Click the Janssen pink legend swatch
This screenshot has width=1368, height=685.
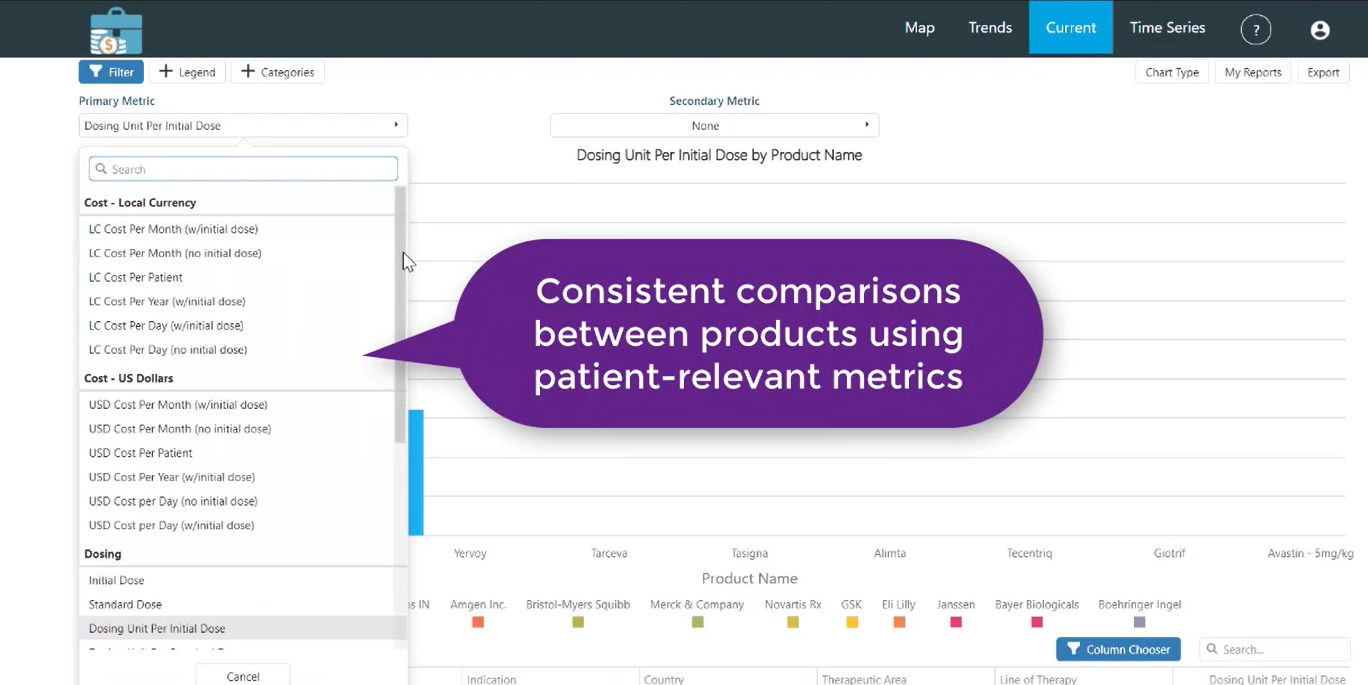point(956,622)
